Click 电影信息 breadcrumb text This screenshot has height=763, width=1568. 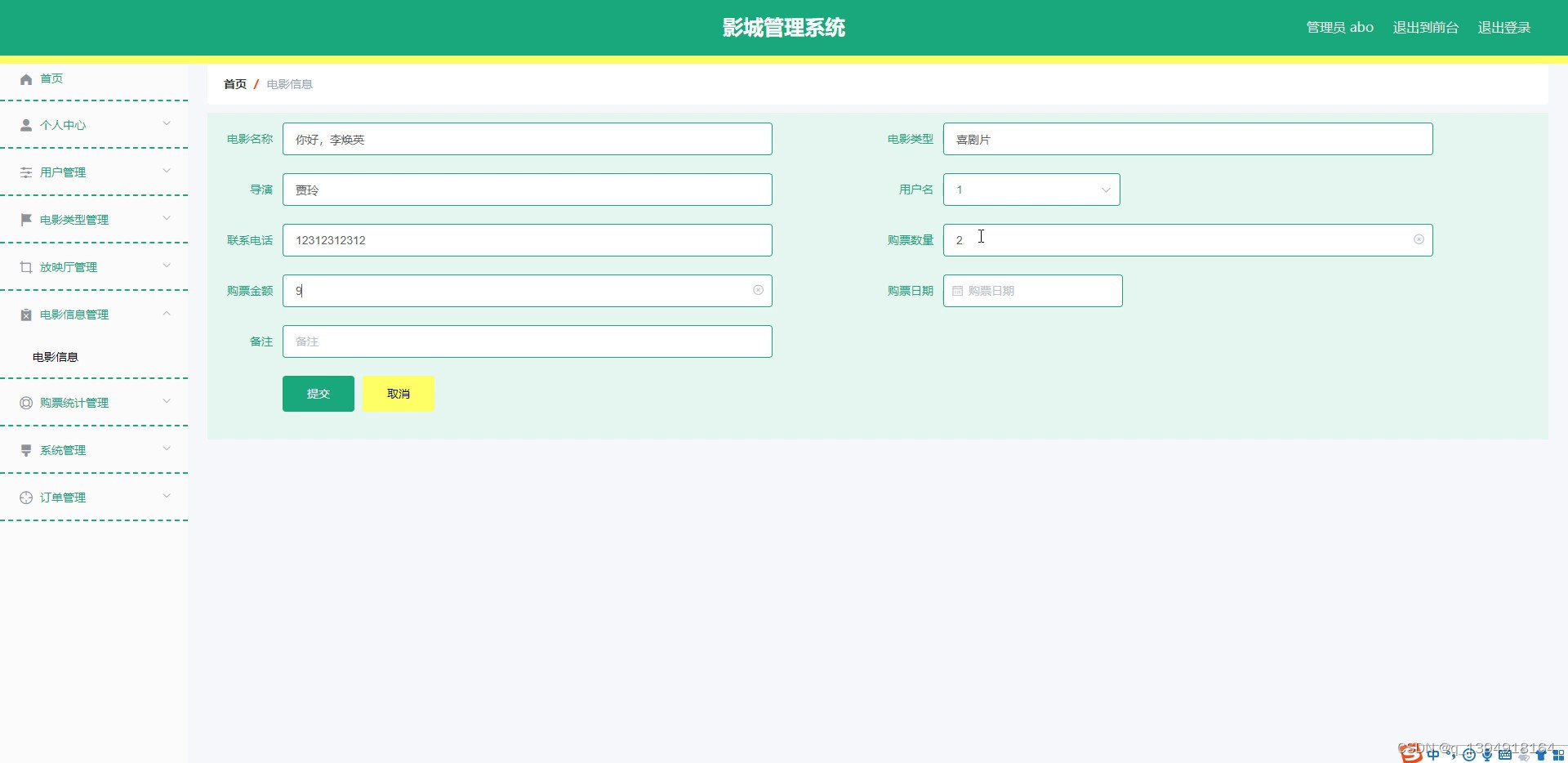(x=290, y=84)
